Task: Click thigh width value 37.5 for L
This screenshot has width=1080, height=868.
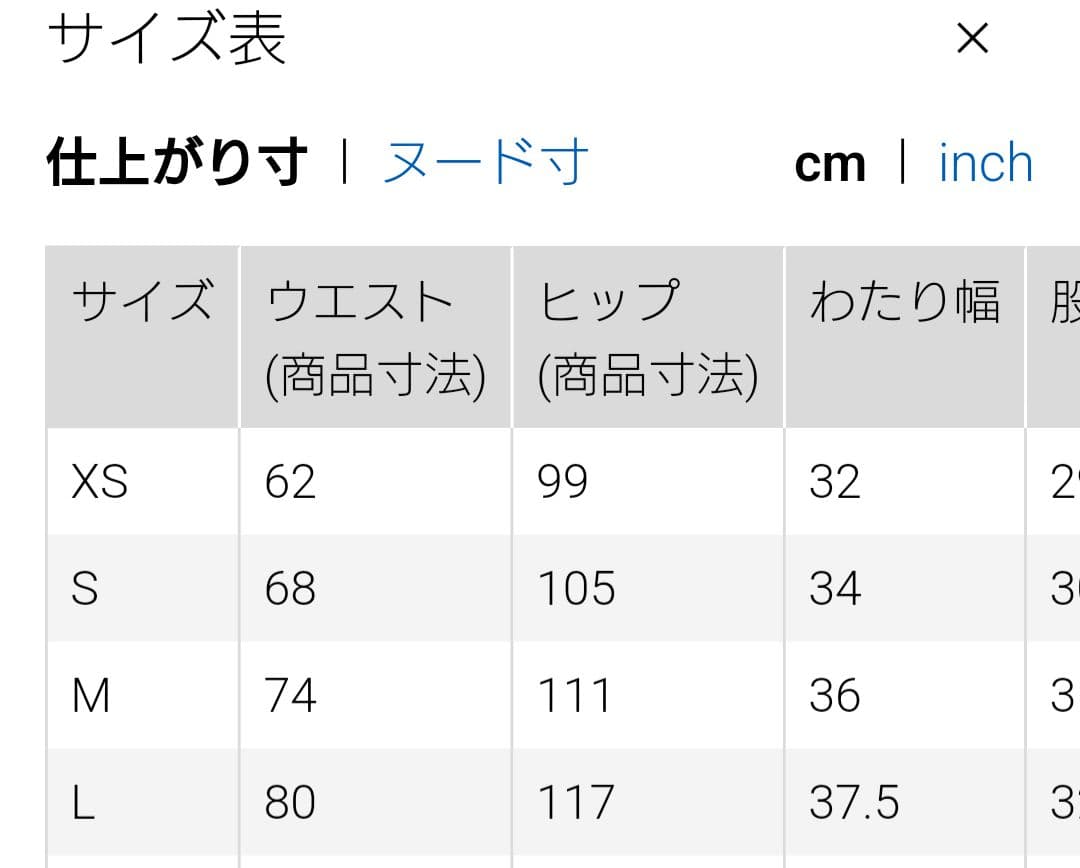Action: (854, 802)
